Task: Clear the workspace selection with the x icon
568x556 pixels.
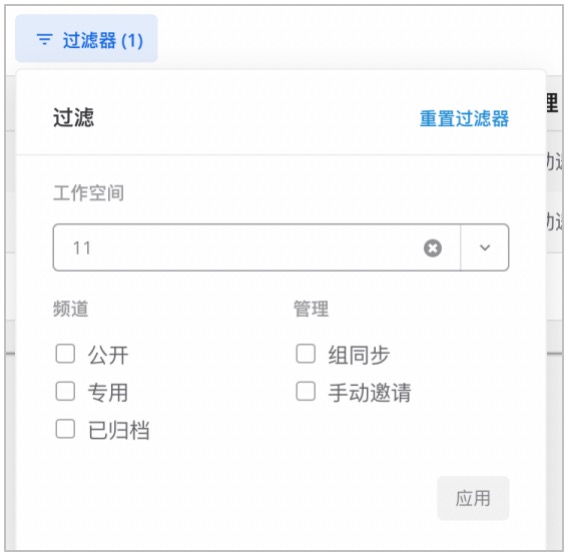Action: click(x=433, y=248)
